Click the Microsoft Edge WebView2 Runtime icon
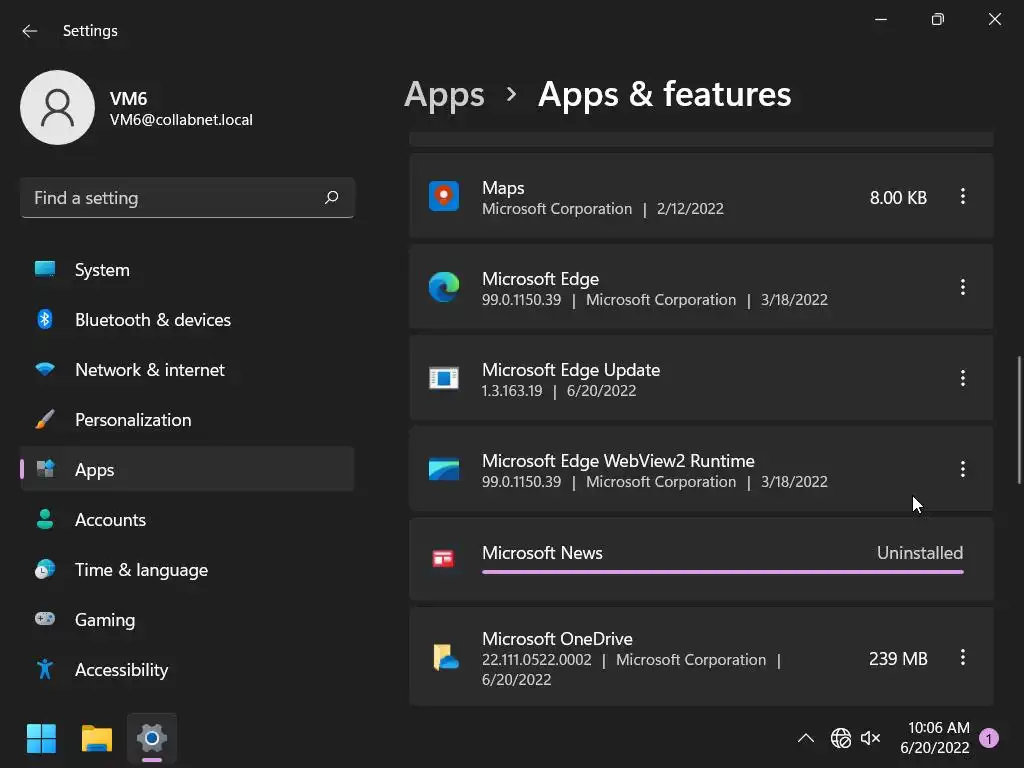 coord(444,469)
